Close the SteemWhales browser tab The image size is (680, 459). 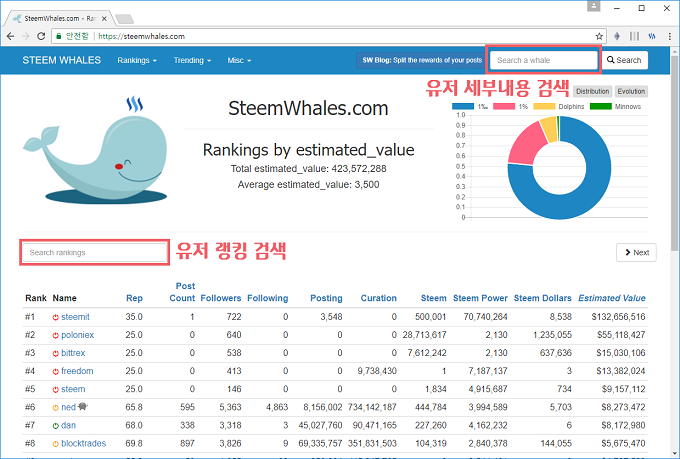104,19
